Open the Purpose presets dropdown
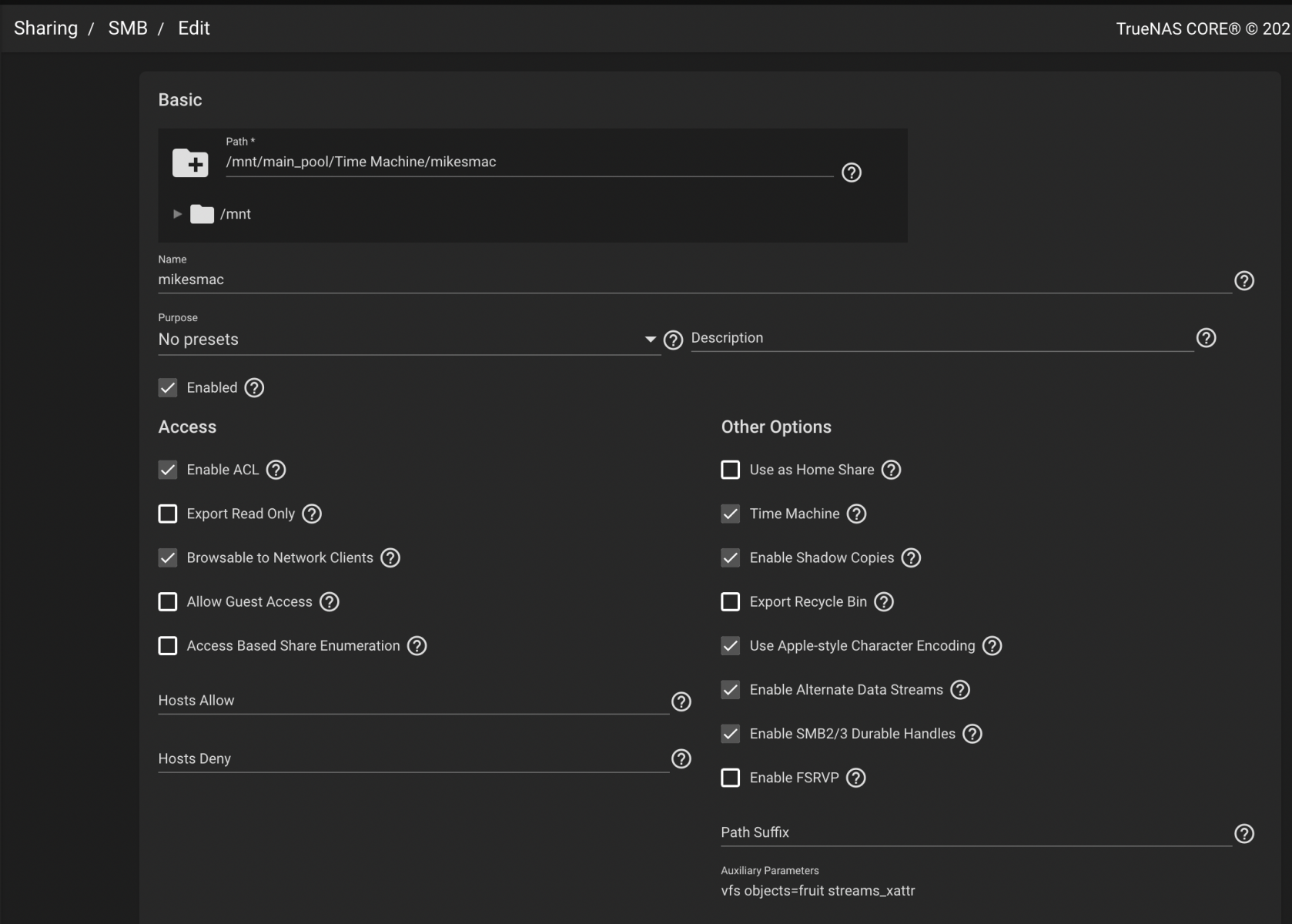The height and width of the screenshot is (924, 1292). point(408,340)
